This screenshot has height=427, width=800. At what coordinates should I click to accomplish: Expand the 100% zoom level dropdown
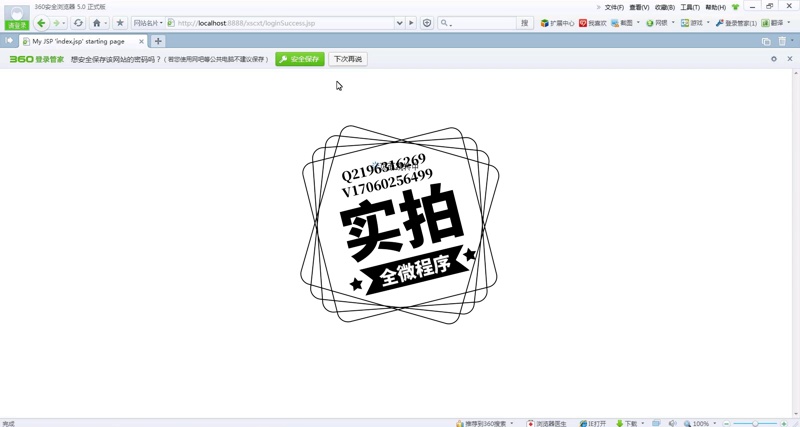click(715, 423)
